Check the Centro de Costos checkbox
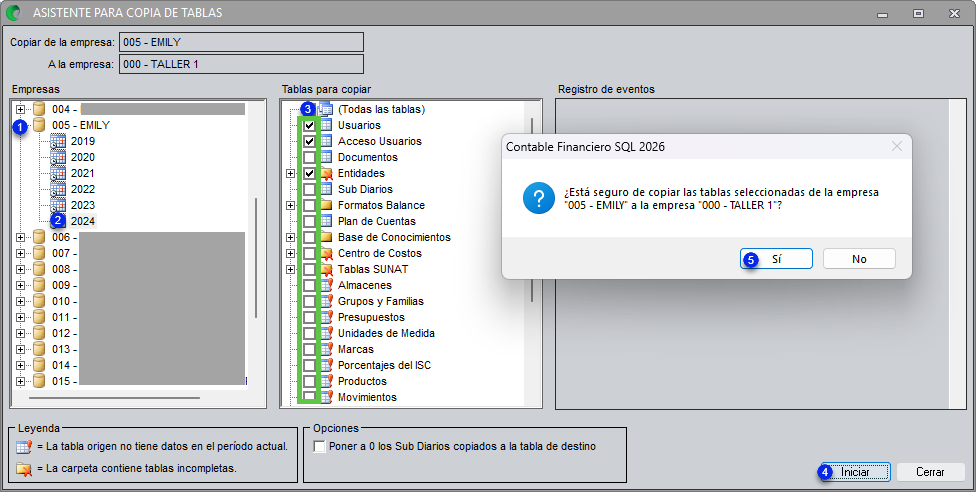 (x=309, y=253)
